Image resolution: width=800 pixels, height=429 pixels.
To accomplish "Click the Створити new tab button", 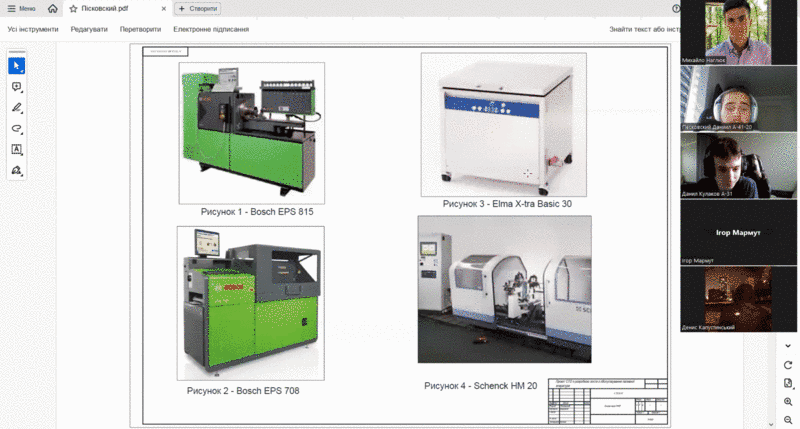I will click(x=198, y=8).
